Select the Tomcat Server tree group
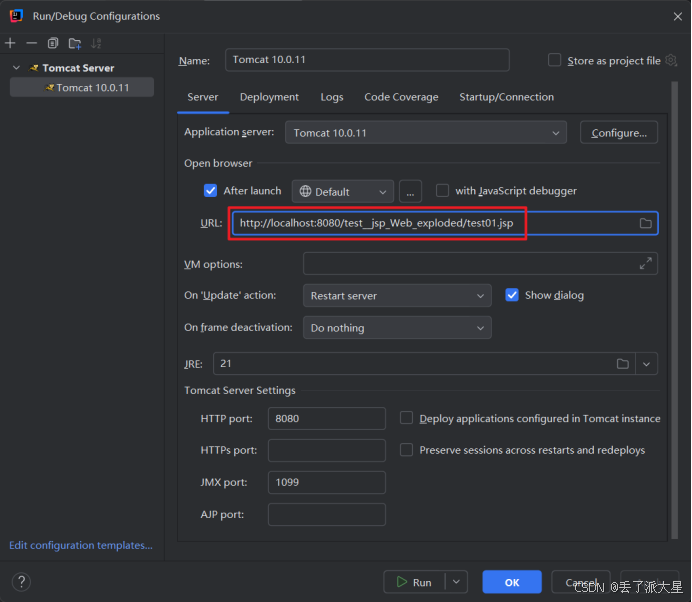Screen dimensions: 692x602 (78, 68)
